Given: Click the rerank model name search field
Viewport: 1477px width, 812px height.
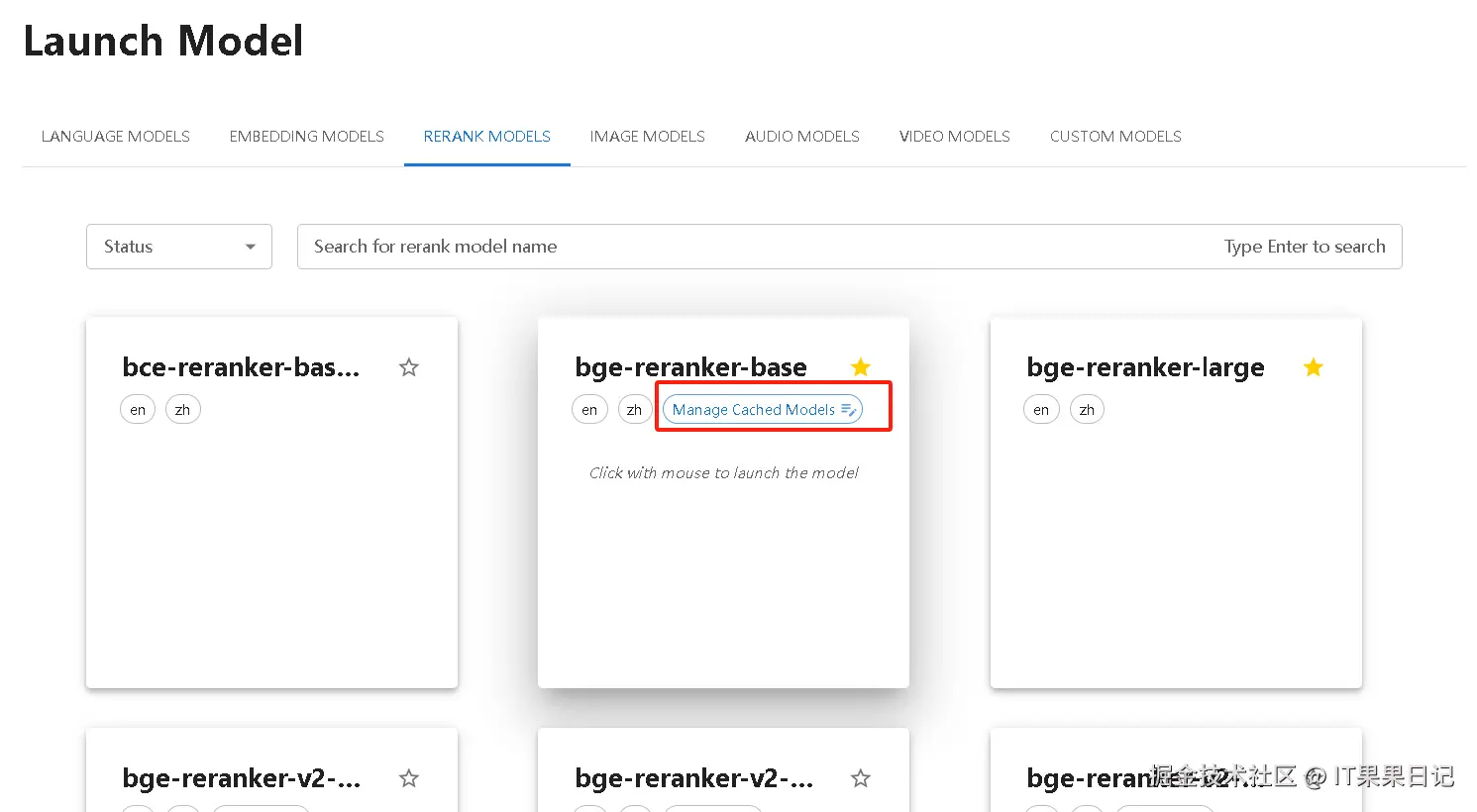Looking at the screenshot, I should click(849, 247).
